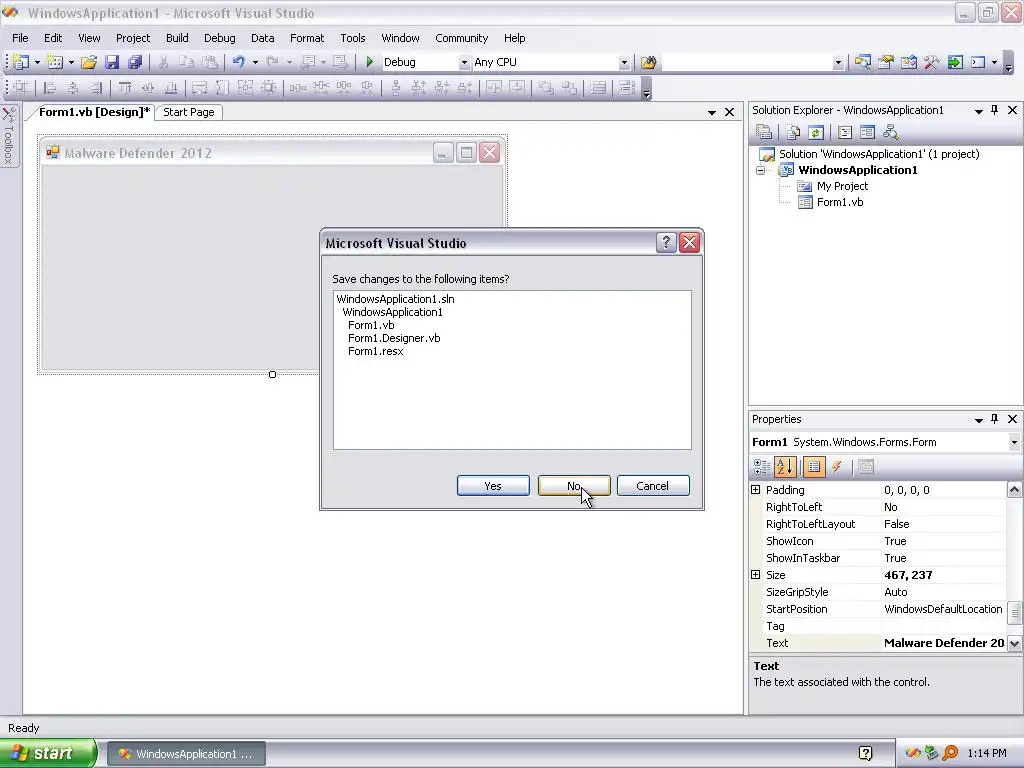1024x768 pixels.
Task: Click Yes to save changes
Action: [493, 486]
